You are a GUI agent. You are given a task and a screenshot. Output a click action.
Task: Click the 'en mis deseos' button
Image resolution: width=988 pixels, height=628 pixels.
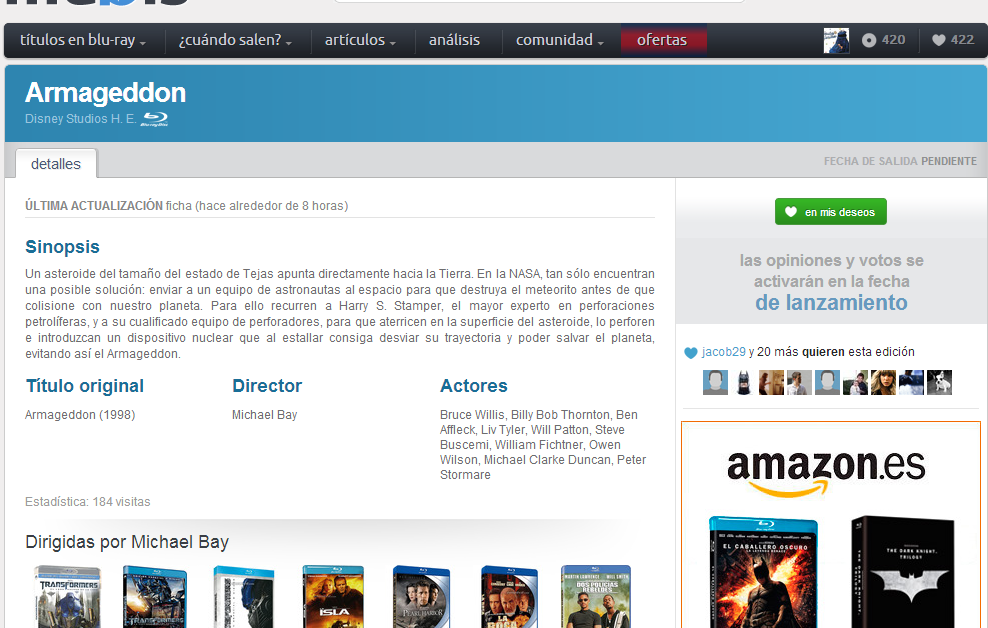pyautogui.click(x=830, y=212)
